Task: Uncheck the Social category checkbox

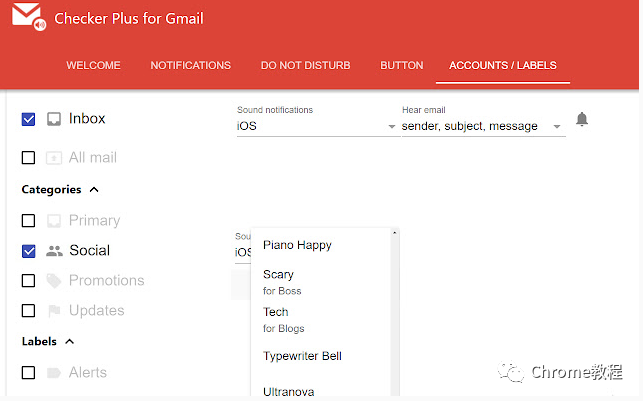Action: pyautogui.click(x=28, y=251)
